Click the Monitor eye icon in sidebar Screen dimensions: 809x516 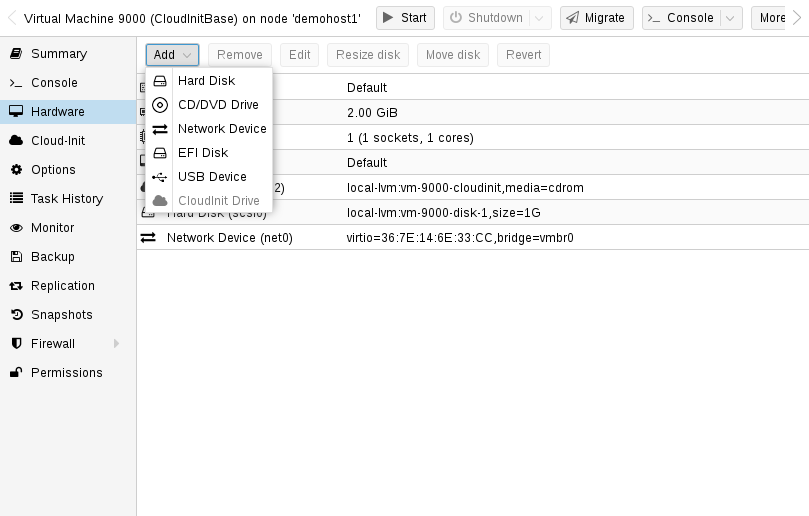click(16, 228)
